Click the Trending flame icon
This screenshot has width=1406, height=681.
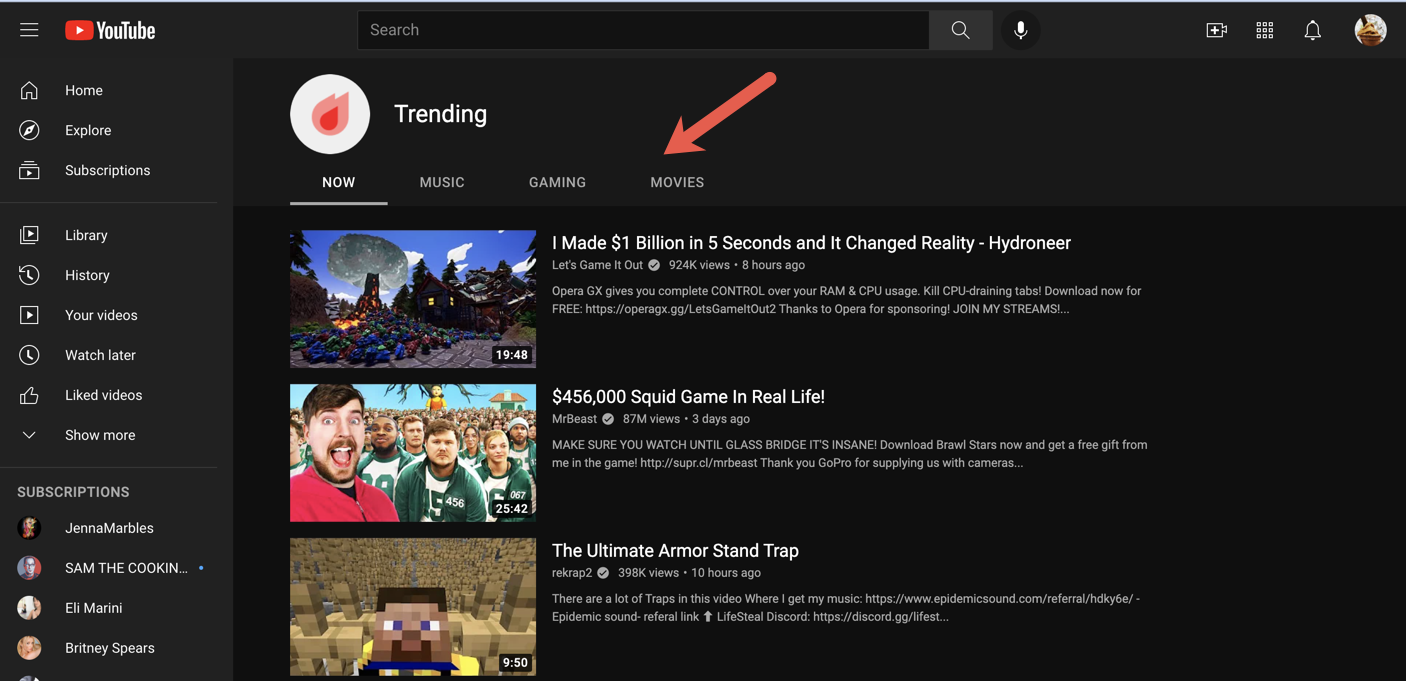[330, 113]
